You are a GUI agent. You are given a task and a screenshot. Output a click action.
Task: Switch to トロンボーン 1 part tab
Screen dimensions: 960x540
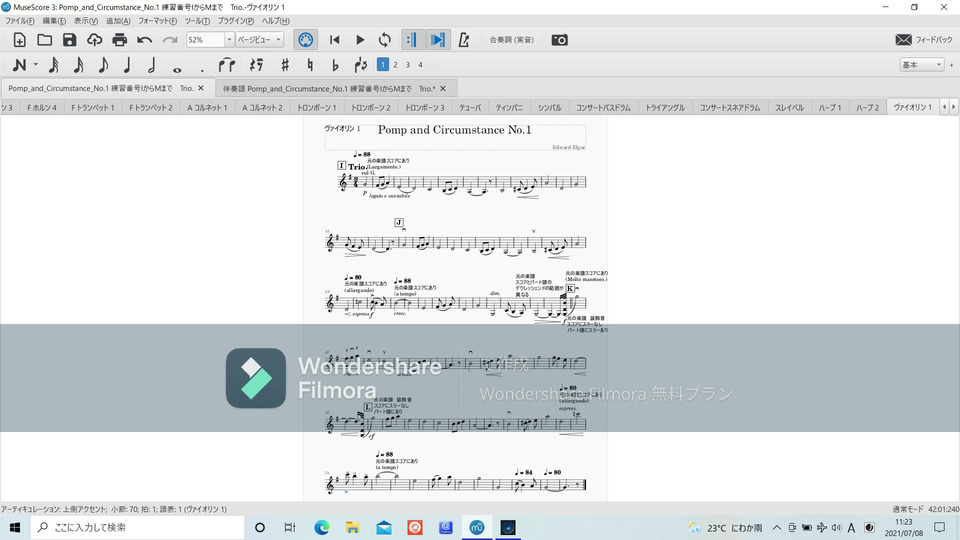pyautogui.click(x=317, y=108)
